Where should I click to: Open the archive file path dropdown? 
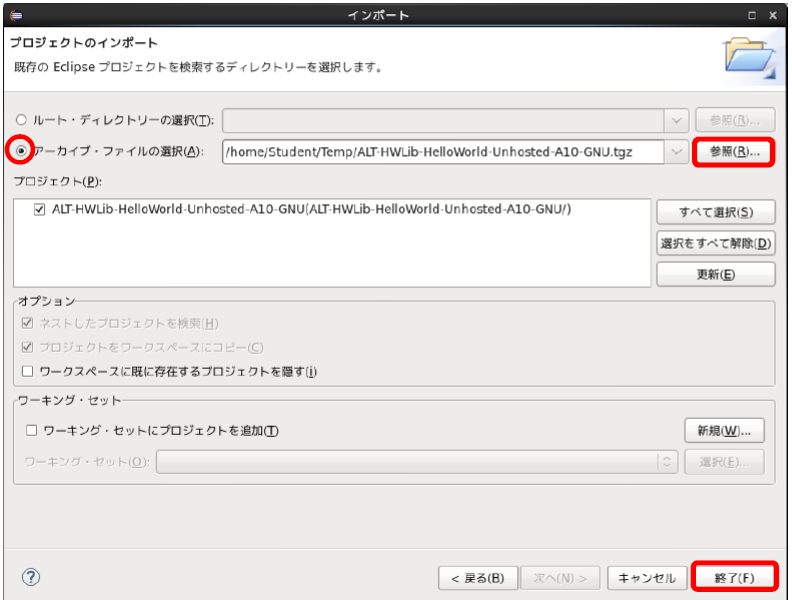pyautogui.click(x=677, y=151)
